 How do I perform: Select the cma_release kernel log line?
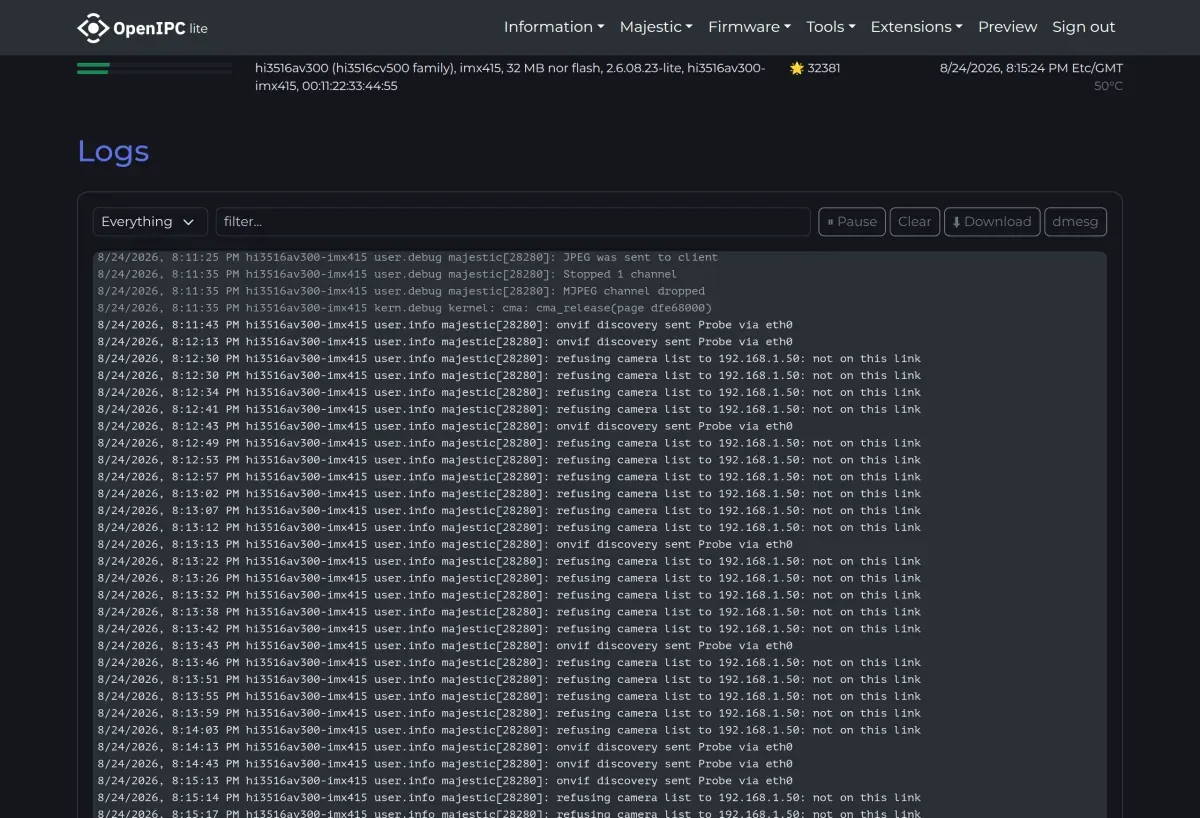(404, 308)
